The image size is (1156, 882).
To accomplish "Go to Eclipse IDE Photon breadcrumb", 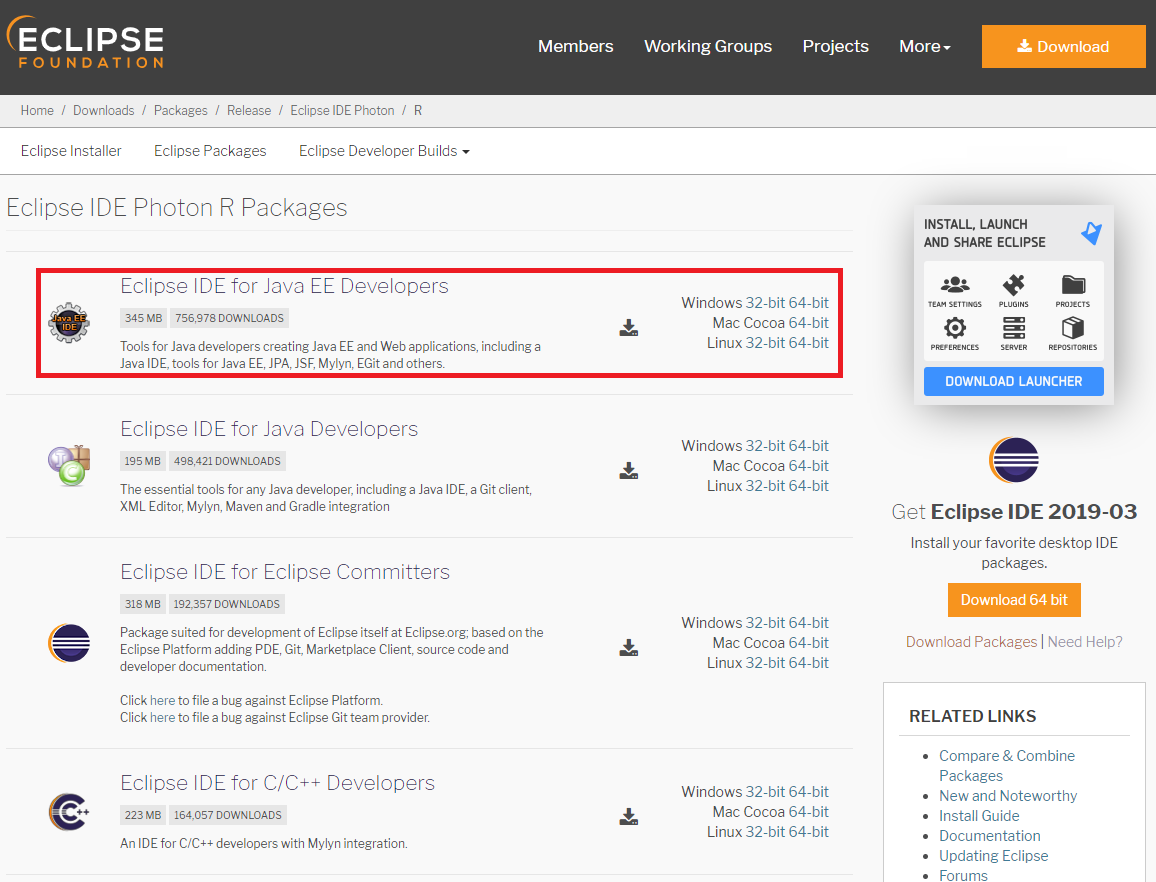I will [342, 111].
